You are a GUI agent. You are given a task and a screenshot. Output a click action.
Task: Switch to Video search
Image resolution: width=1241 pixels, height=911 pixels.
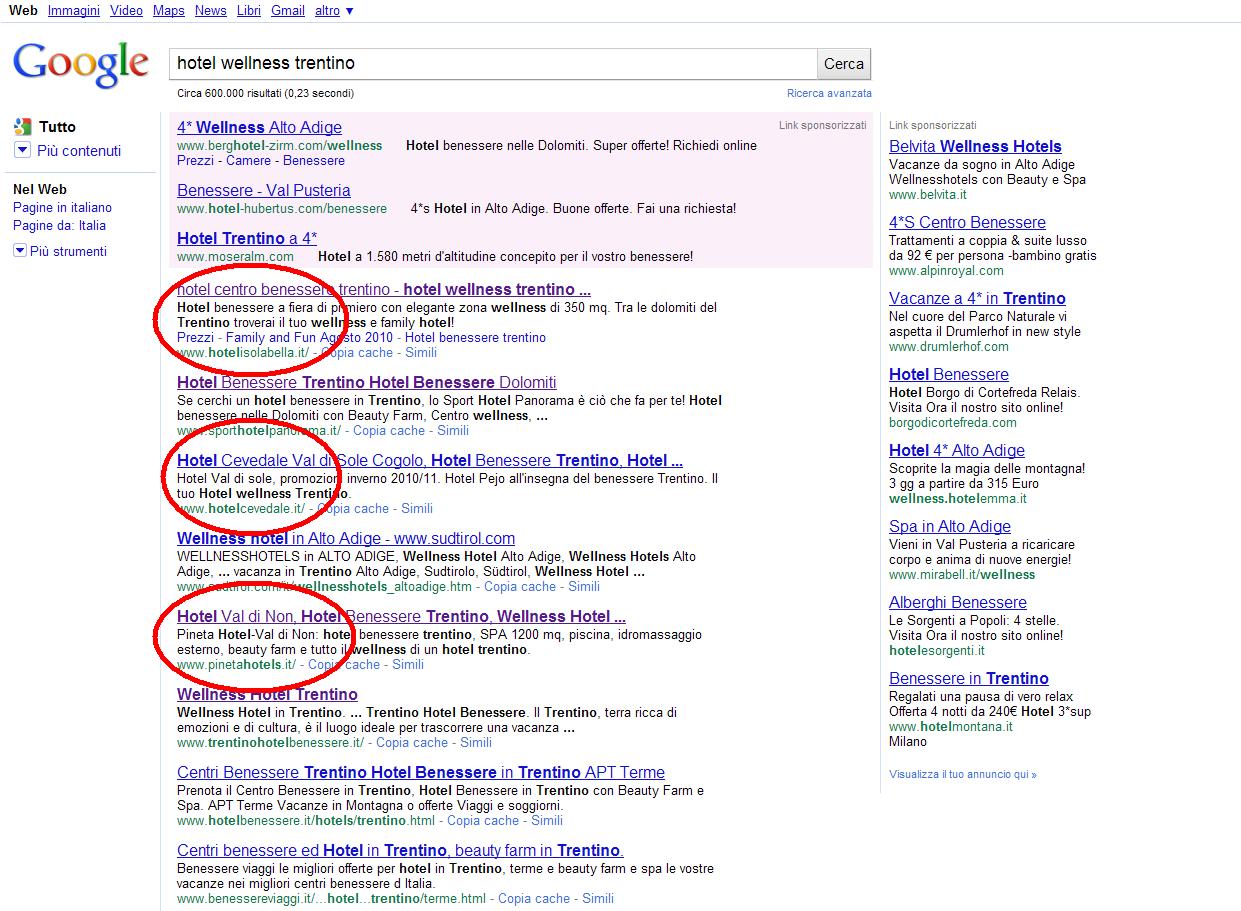(x=126, y=10)
